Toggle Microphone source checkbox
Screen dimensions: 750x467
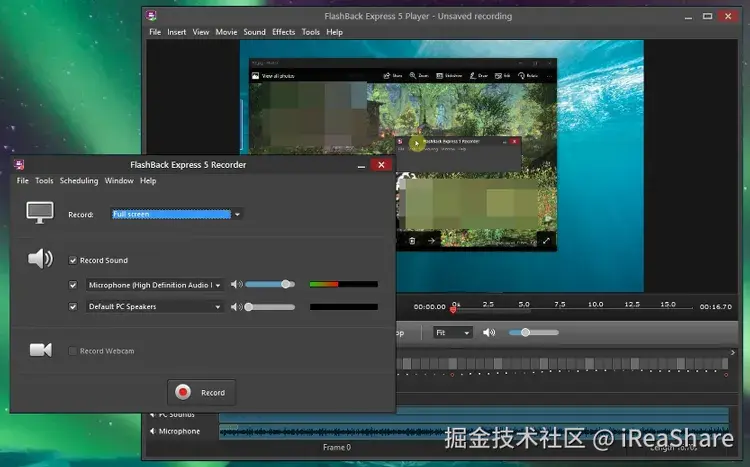point(73,285)
